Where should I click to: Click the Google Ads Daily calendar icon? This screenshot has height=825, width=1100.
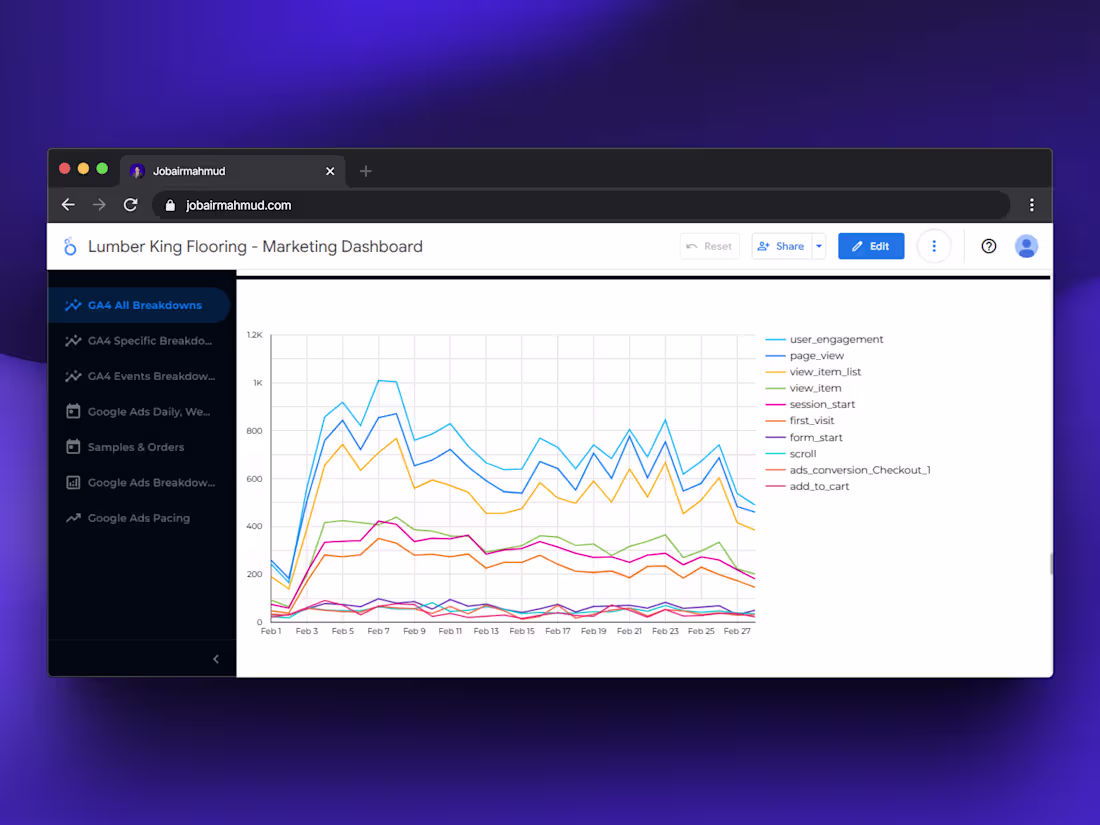(x=71, y=411)
